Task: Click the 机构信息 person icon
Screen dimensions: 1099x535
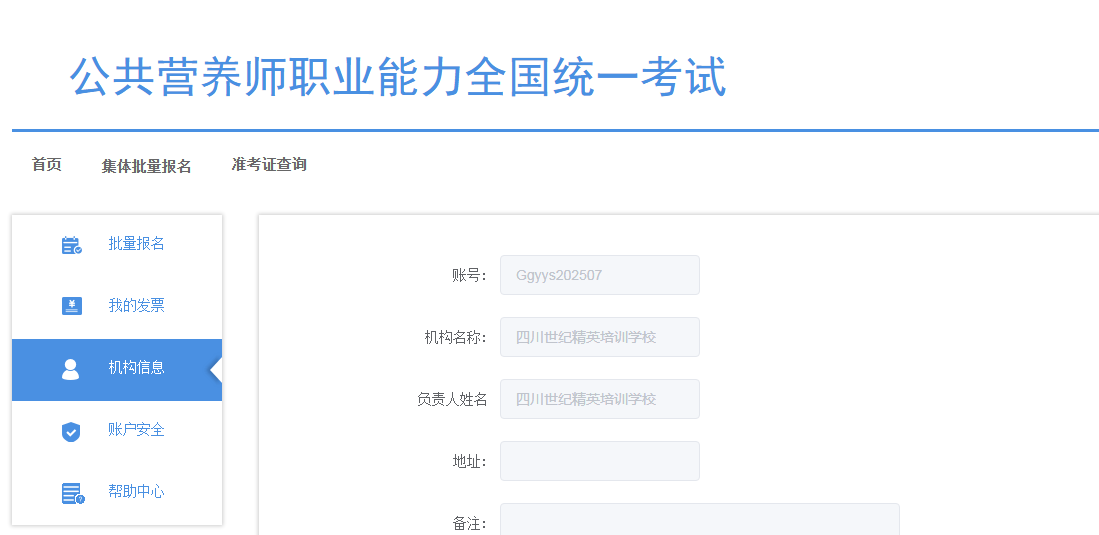Action: (71, 369)
